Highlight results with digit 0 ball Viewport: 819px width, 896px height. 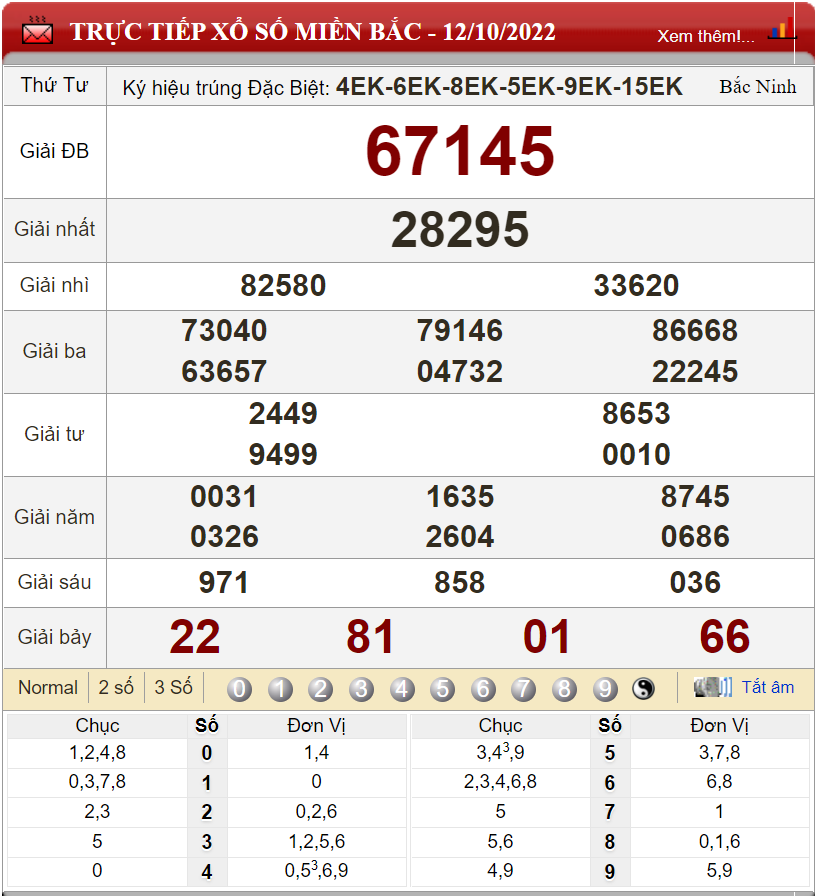[240, 689]
